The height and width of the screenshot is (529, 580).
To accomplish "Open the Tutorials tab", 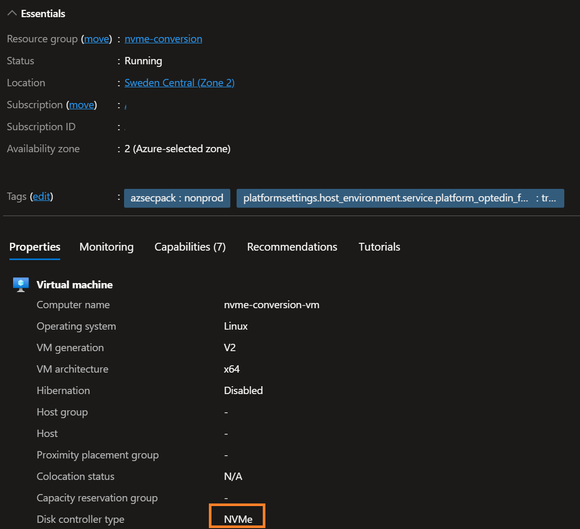I will [379, 247].
